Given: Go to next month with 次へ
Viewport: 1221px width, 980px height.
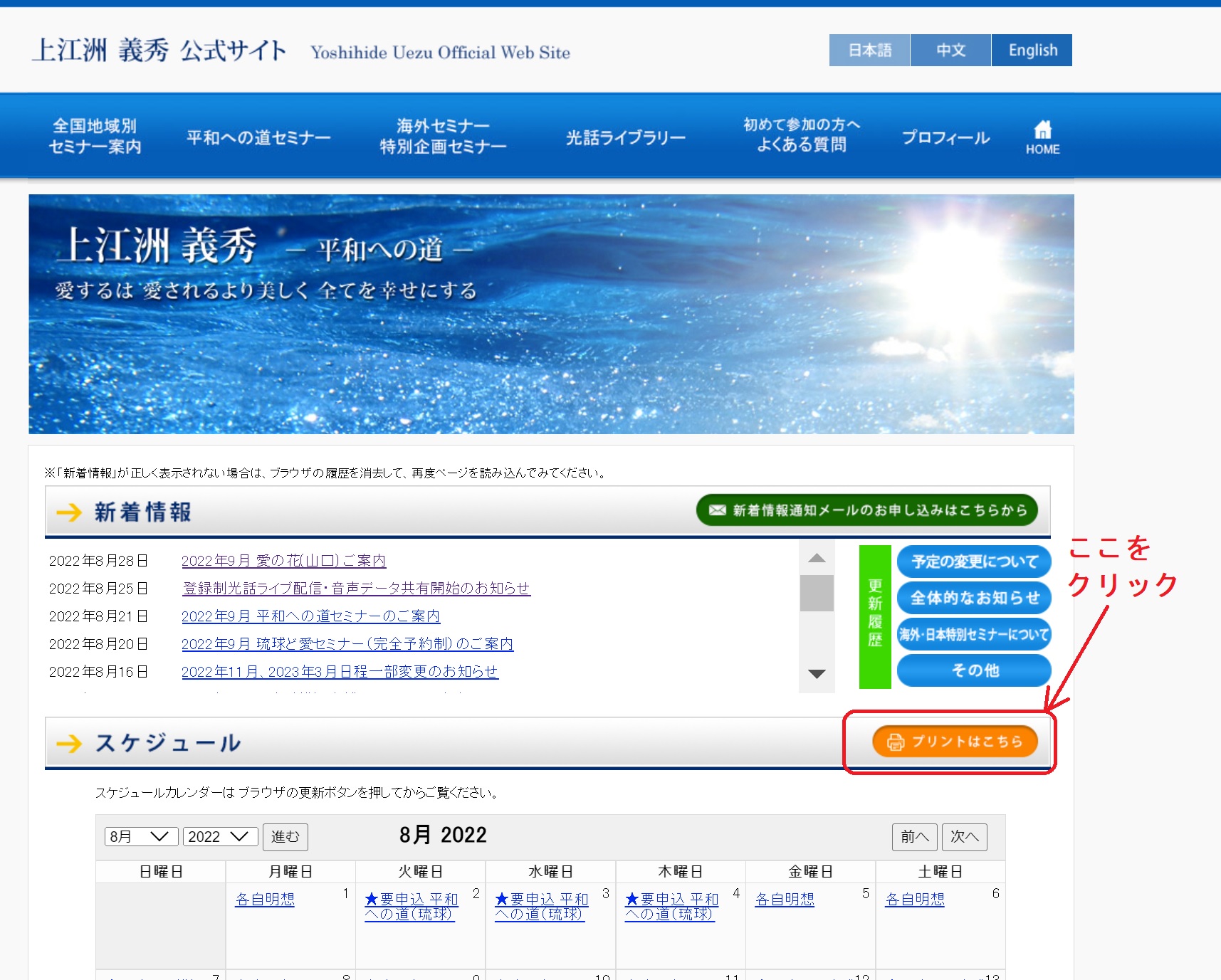Looking at the screenshot, I should [x=964, y=836].
